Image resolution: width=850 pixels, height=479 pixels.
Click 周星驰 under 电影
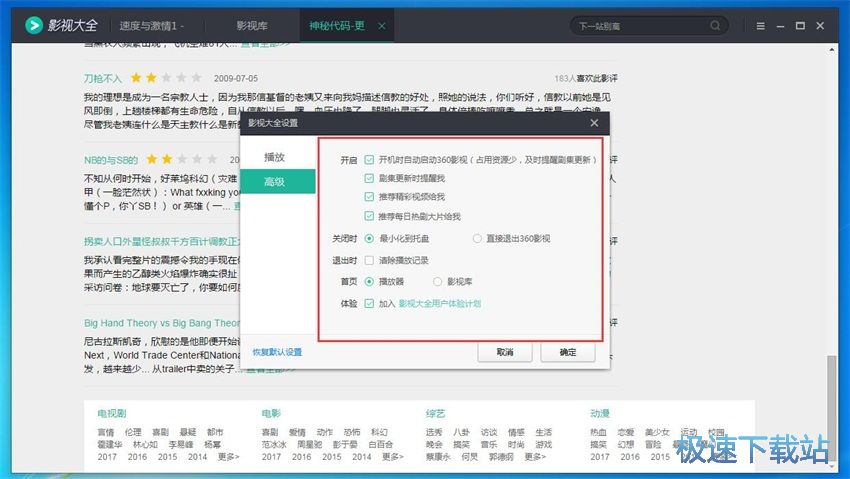point(310,444)
